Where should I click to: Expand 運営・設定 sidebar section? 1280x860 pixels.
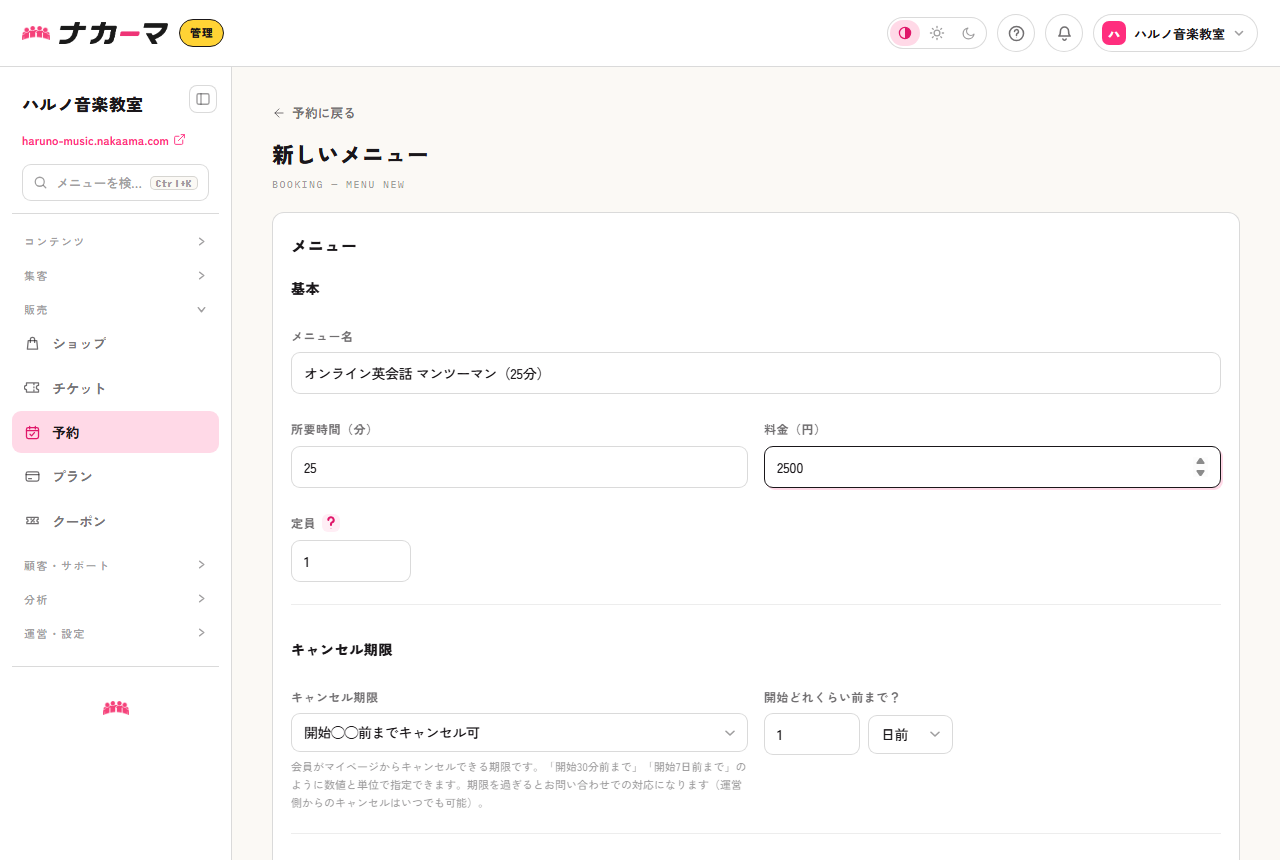(115, 634)
